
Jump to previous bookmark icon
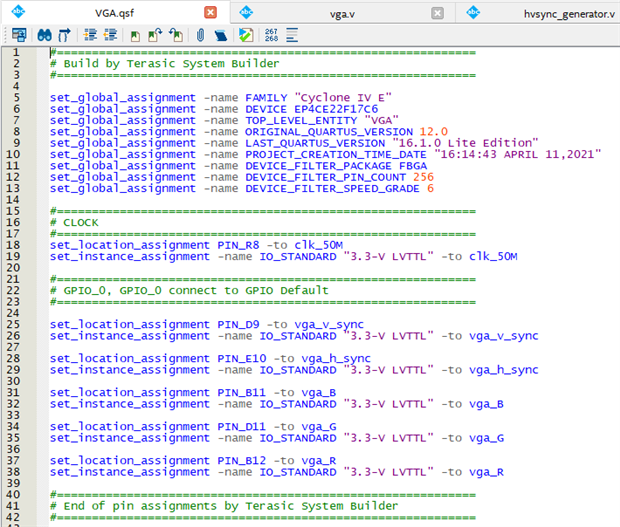point(175,35)
